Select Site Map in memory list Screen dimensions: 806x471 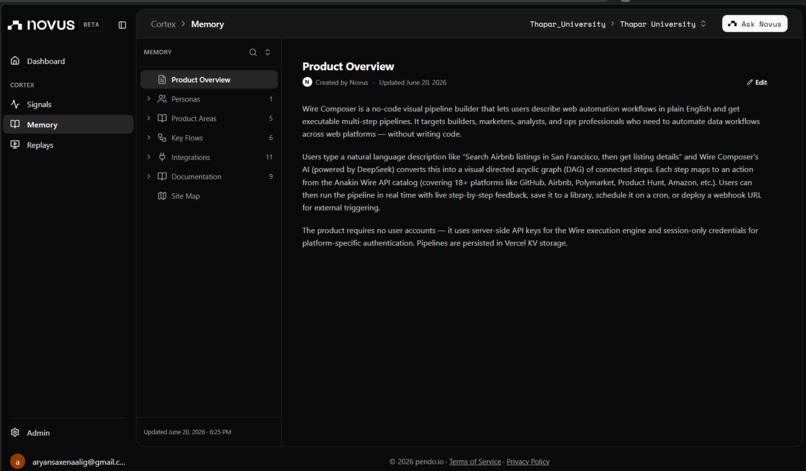pos(209,196)
